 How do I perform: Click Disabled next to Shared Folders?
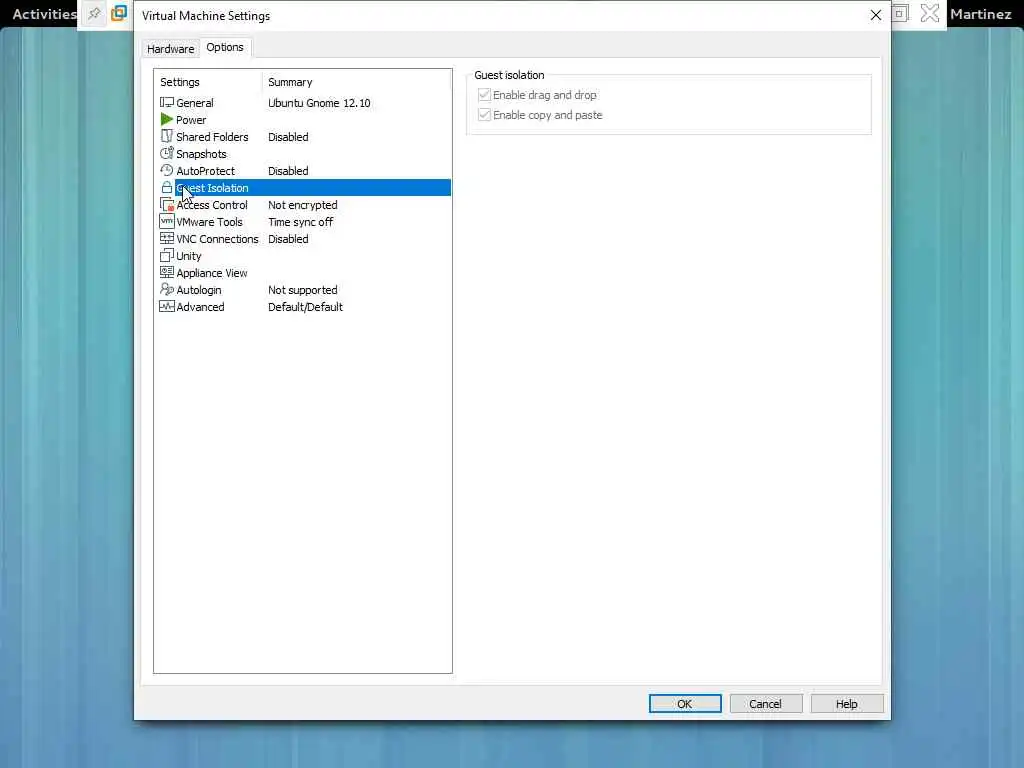288,136
